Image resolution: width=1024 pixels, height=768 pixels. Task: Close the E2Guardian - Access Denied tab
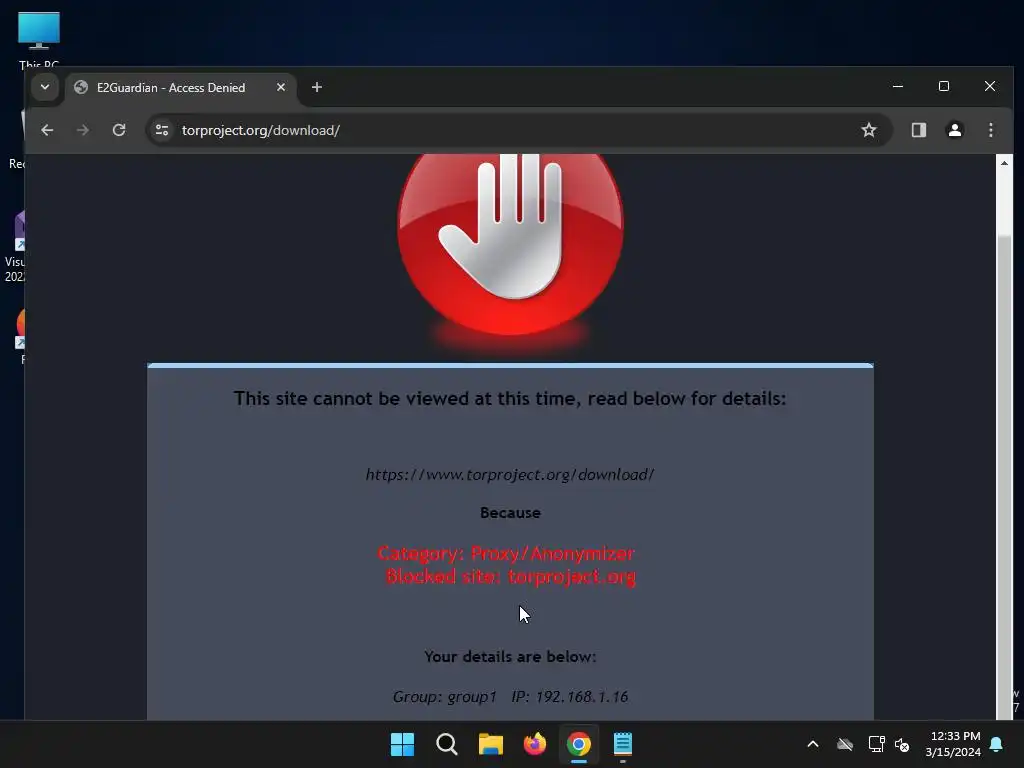(281, 87)
